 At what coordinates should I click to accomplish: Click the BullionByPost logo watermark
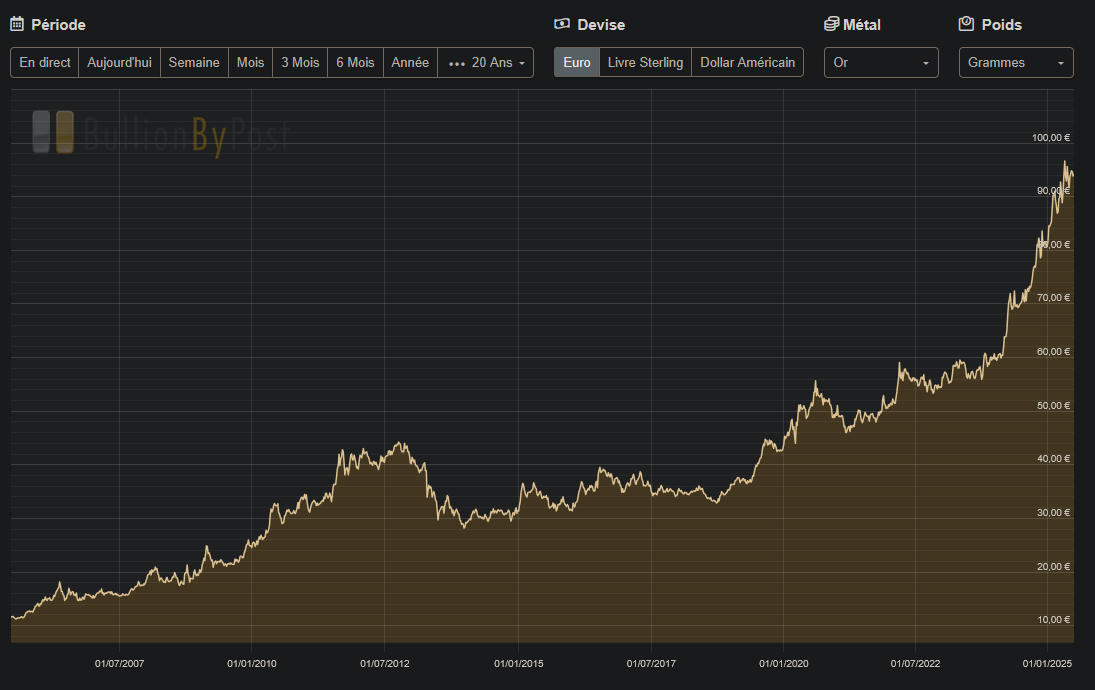pos(160,133)
